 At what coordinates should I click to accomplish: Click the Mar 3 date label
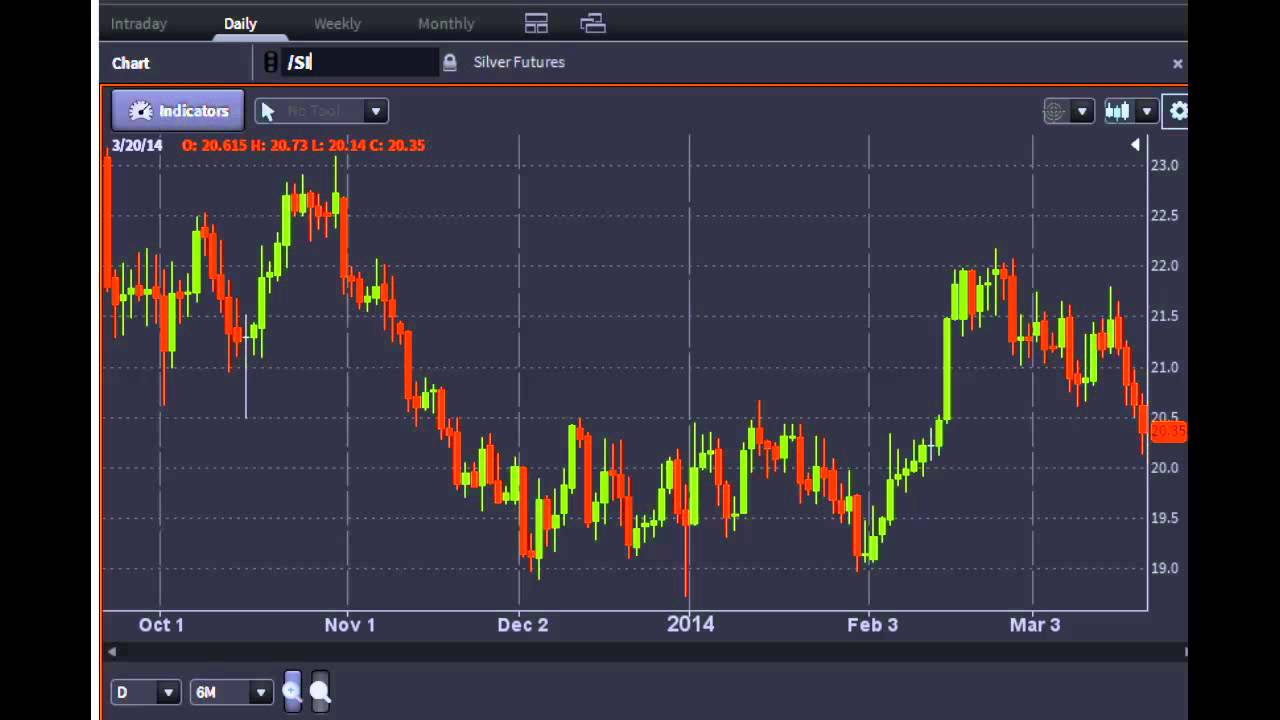(x=1035, y=625)
